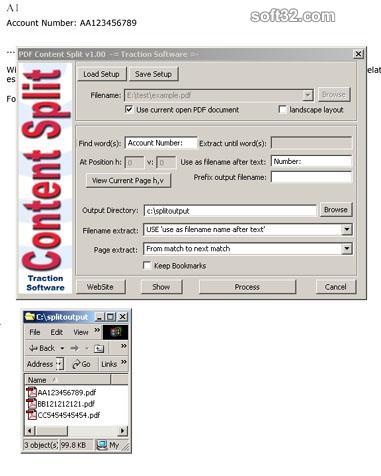Minimize the C:\splitoutput window
The height and width of the screenshot is (476, 381).
(x=99, y=317)
